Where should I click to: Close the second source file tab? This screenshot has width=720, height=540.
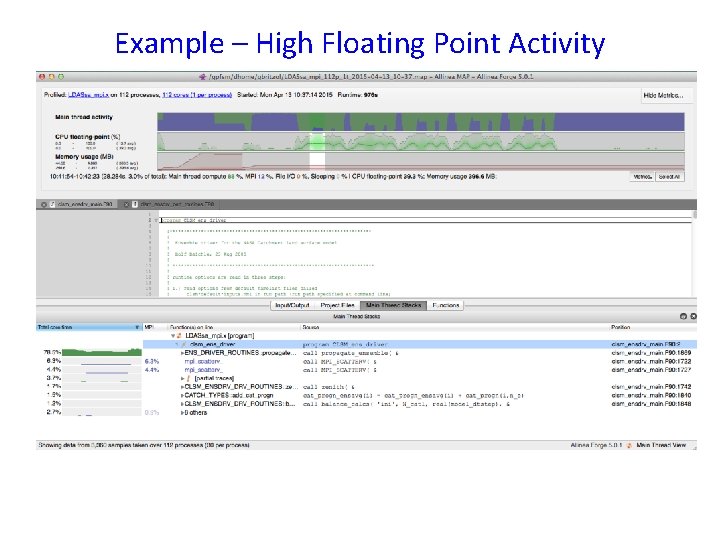[126, 204]
